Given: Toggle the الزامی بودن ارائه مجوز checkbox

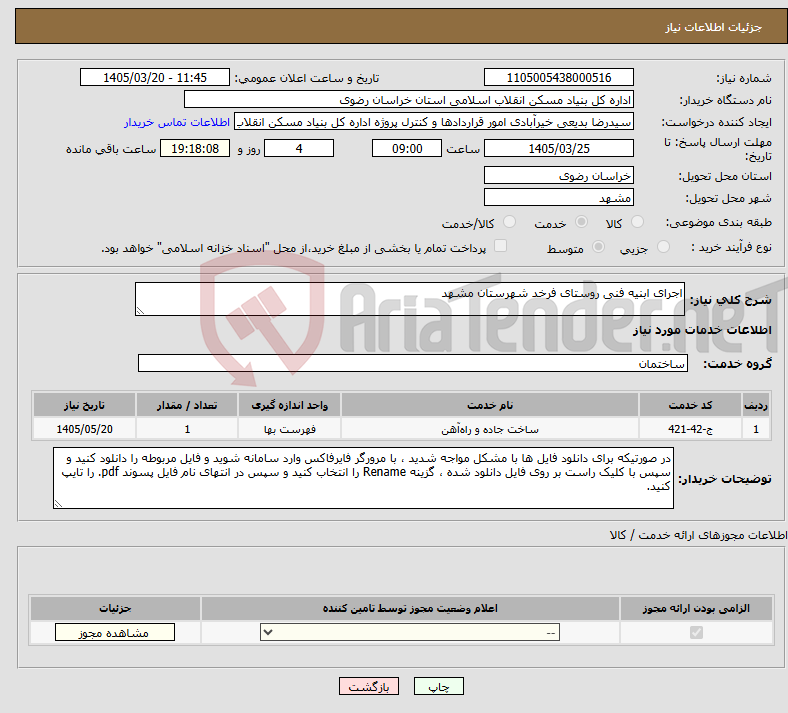Looking at the screenshot, I should click(697, 632).
